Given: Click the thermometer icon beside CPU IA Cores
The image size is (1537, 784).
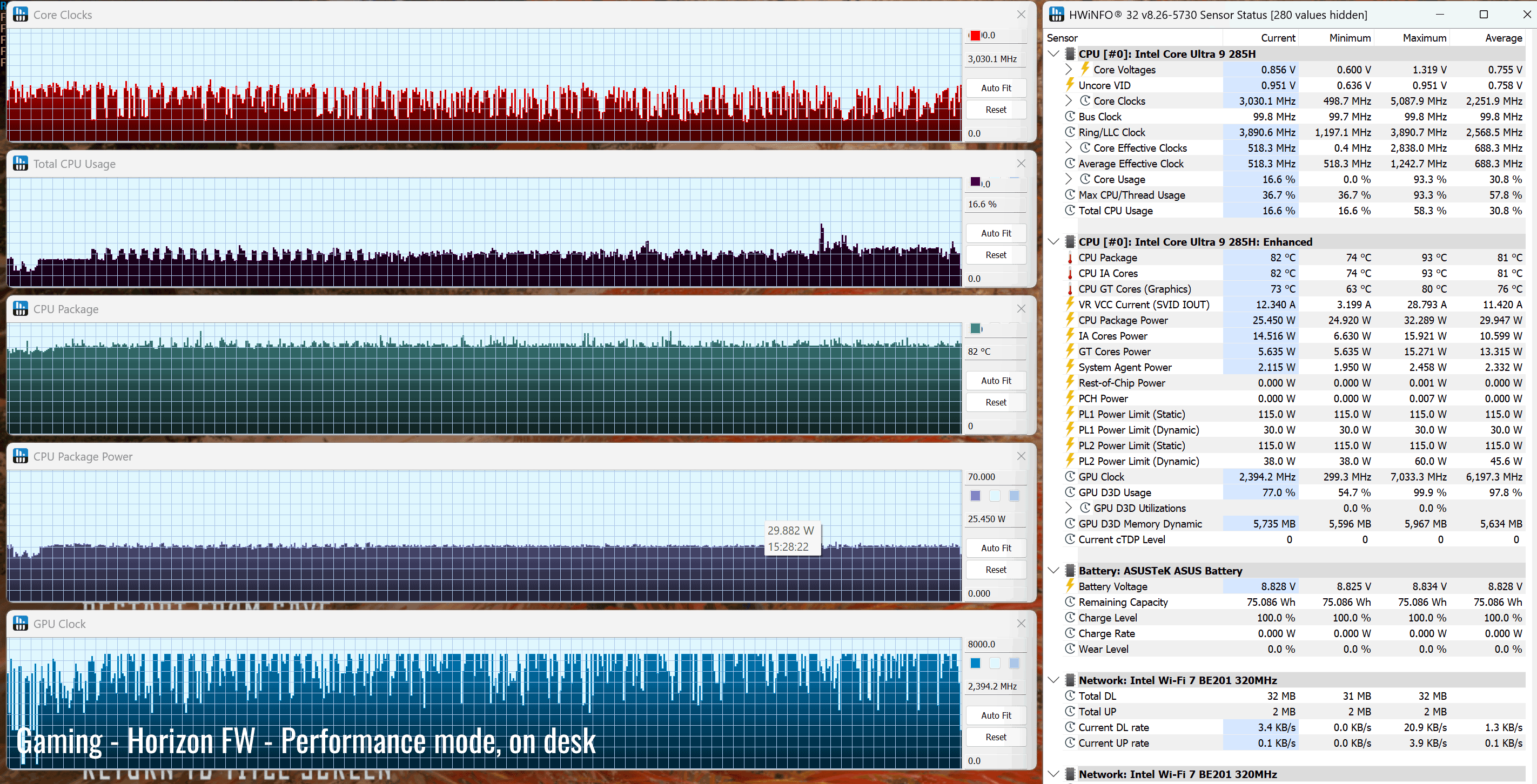Looking at the screenshot, I should 1070,273.
